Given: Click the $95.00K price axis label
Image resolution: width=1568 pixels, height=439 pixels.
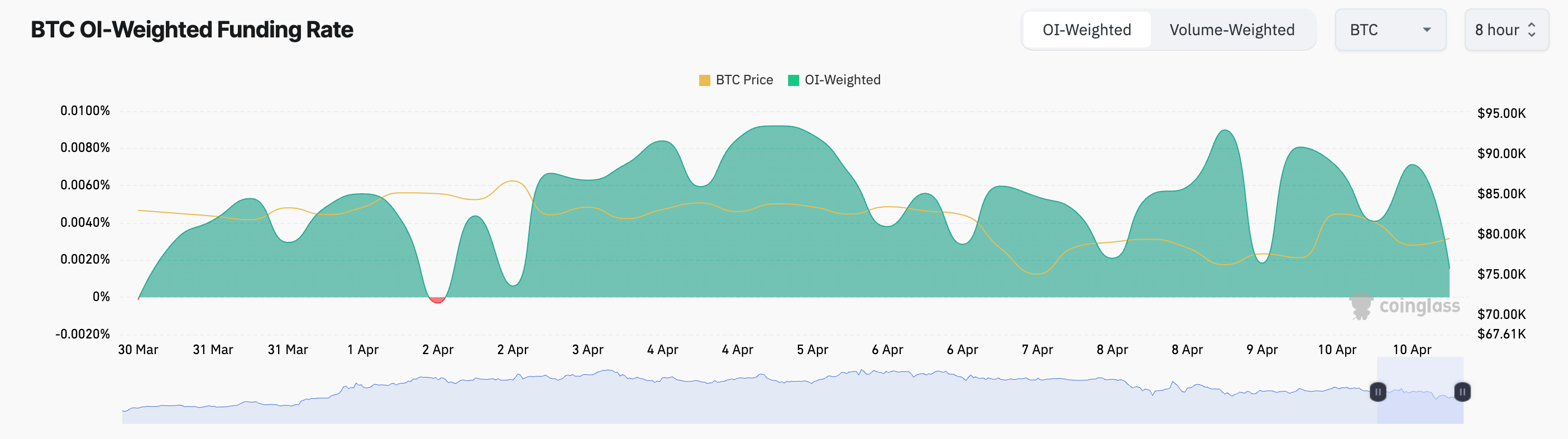Looking at the screenshot, I should (1501, 113).
